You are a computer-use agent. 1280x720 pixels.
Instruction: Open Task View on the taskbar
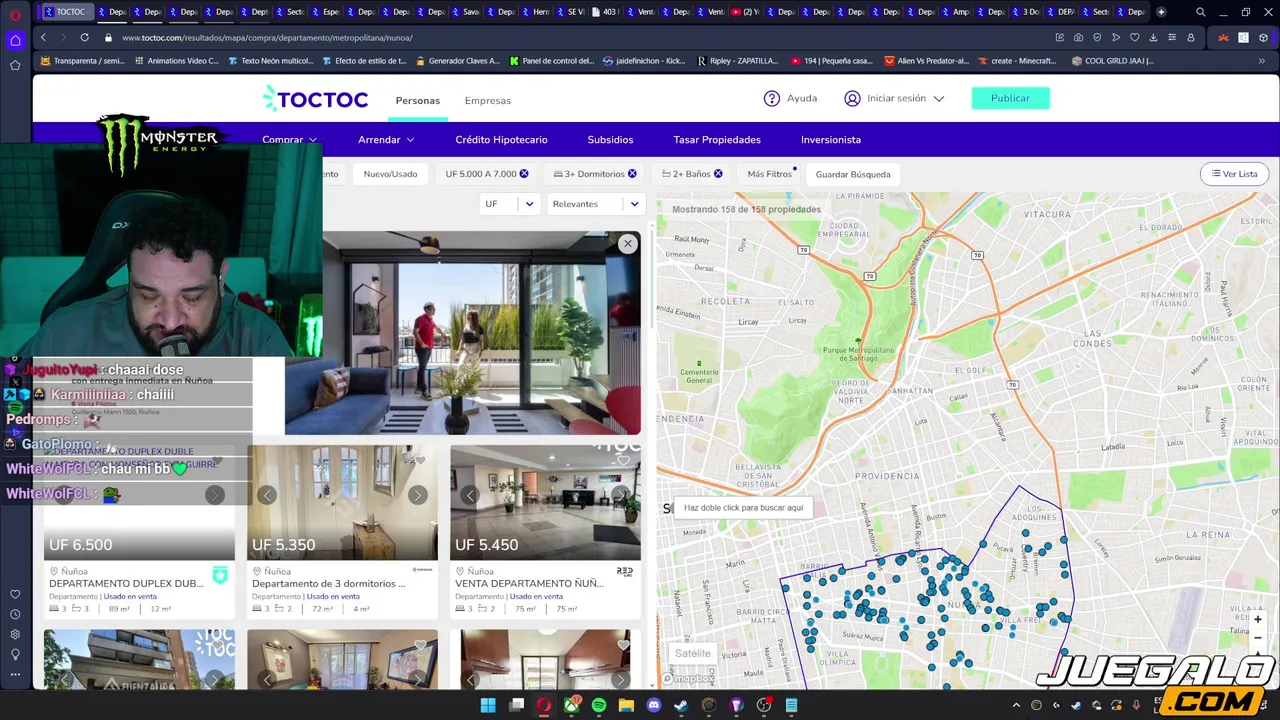click(517, 706)
